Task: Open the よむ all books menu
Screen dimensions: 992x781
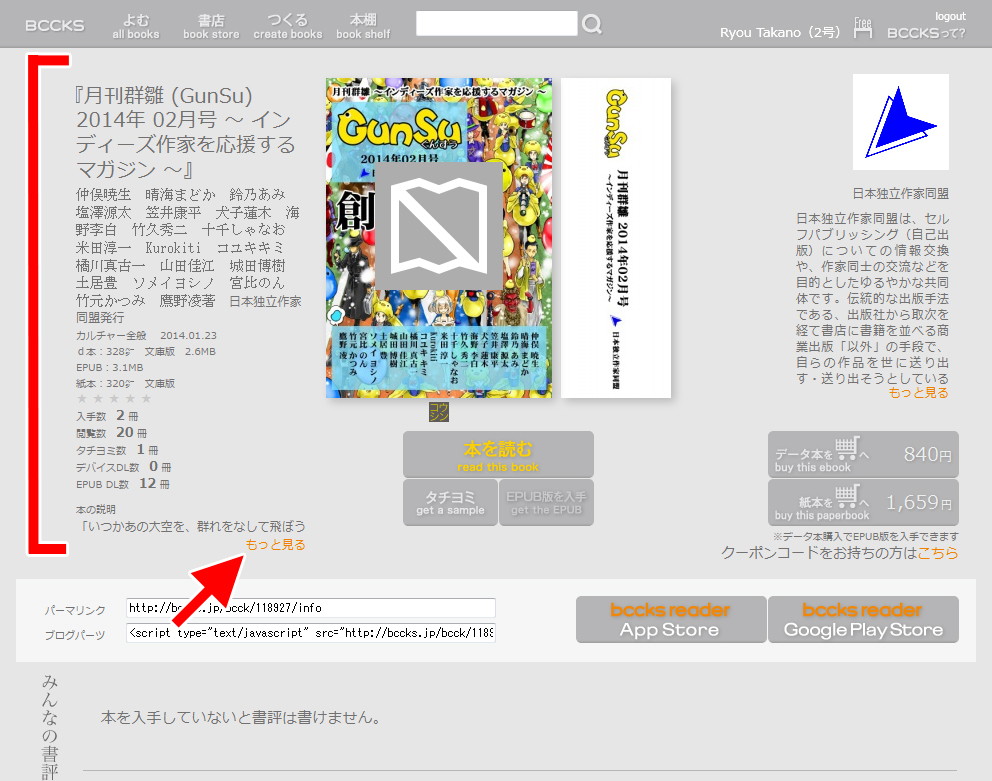Action: [x=136, y=27]
